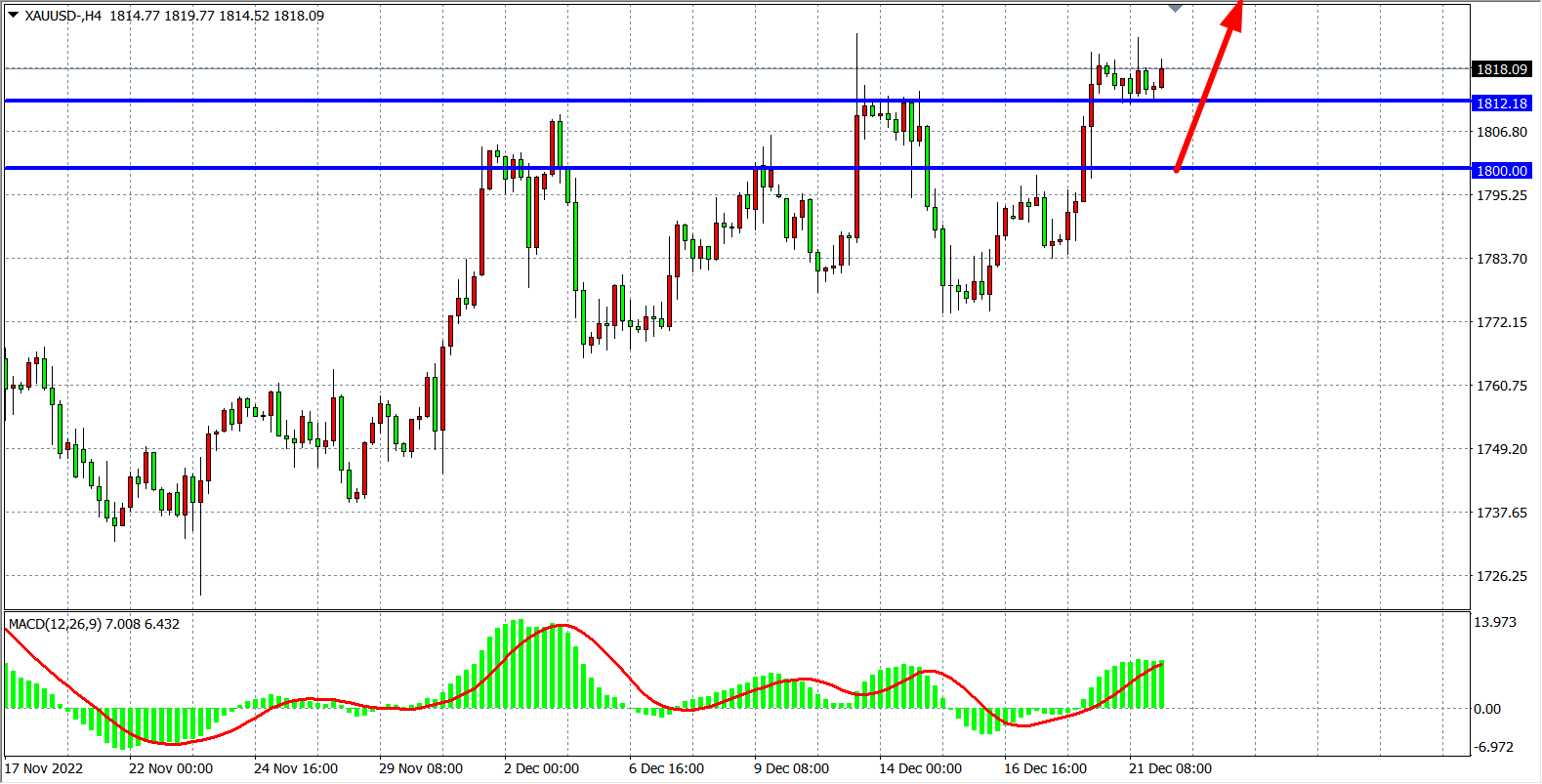Screen dimensions: 1542x784
Task: Click the 13.973 MACD scale value
Action: point(1494,622)
